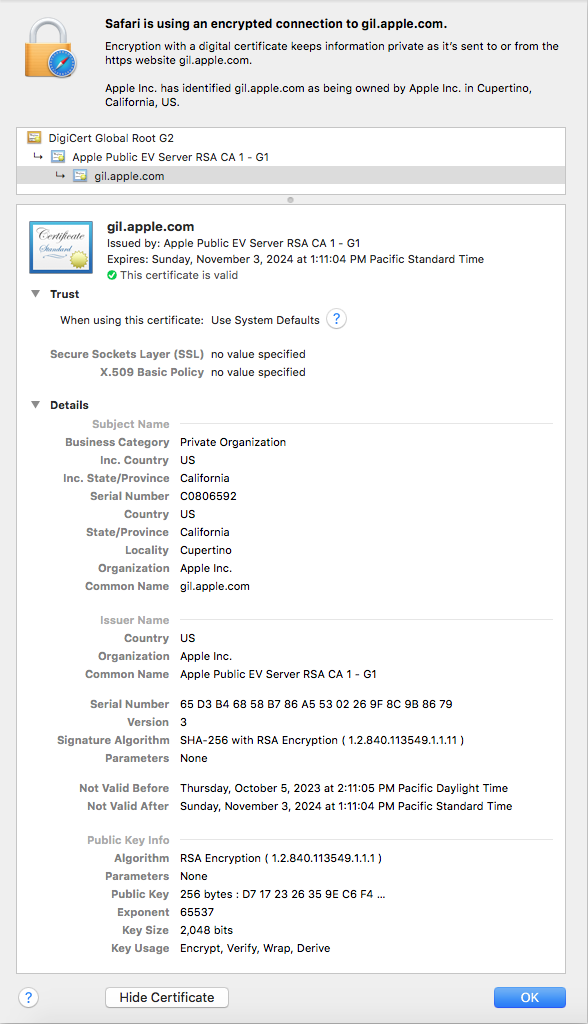Click the Safari padlock icon

pyautogui.click(x=50, y=48)
